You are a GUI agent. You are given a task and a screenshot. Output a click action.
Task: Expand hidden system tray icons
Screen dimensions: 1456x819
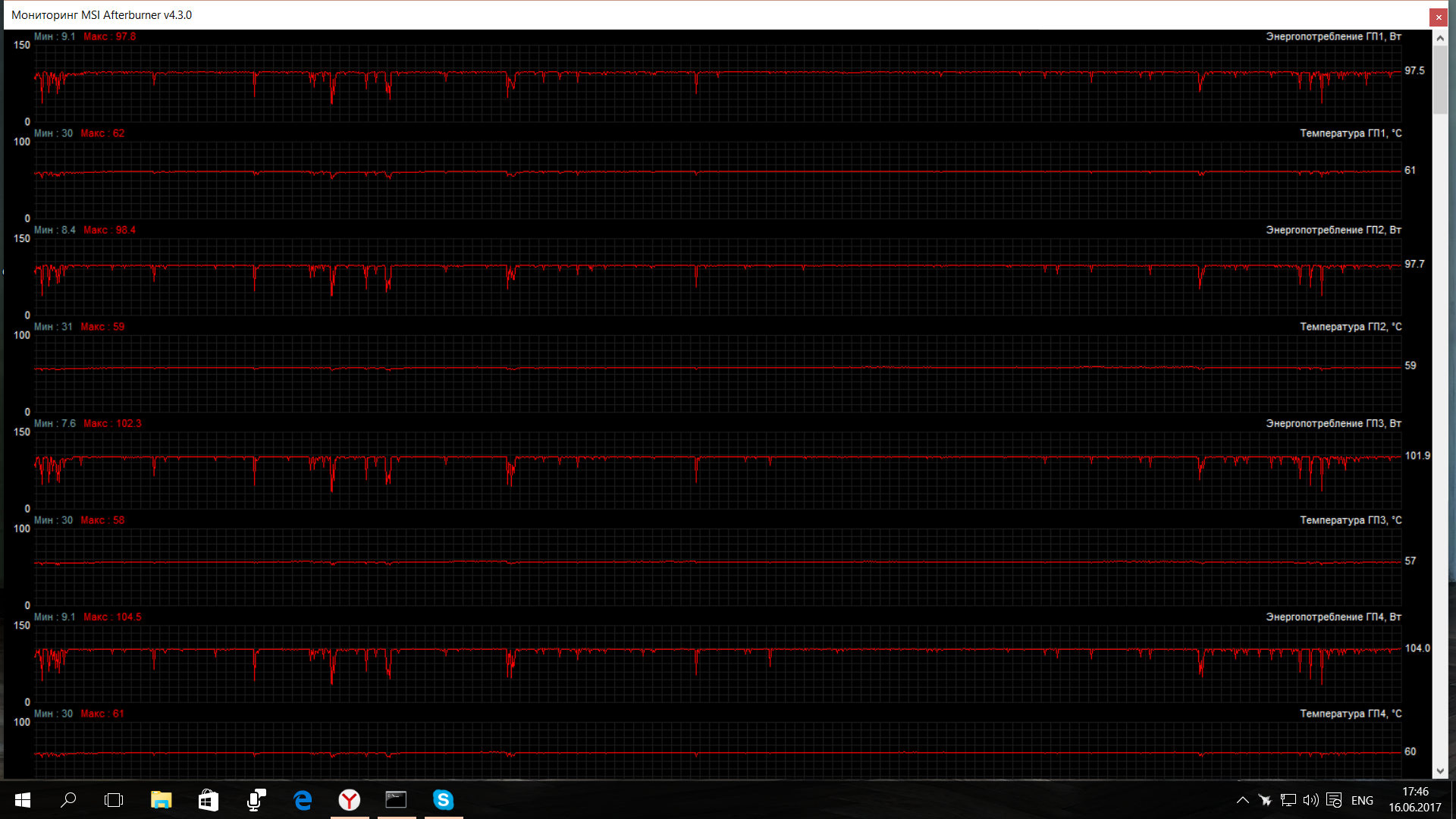[1242, 800]
